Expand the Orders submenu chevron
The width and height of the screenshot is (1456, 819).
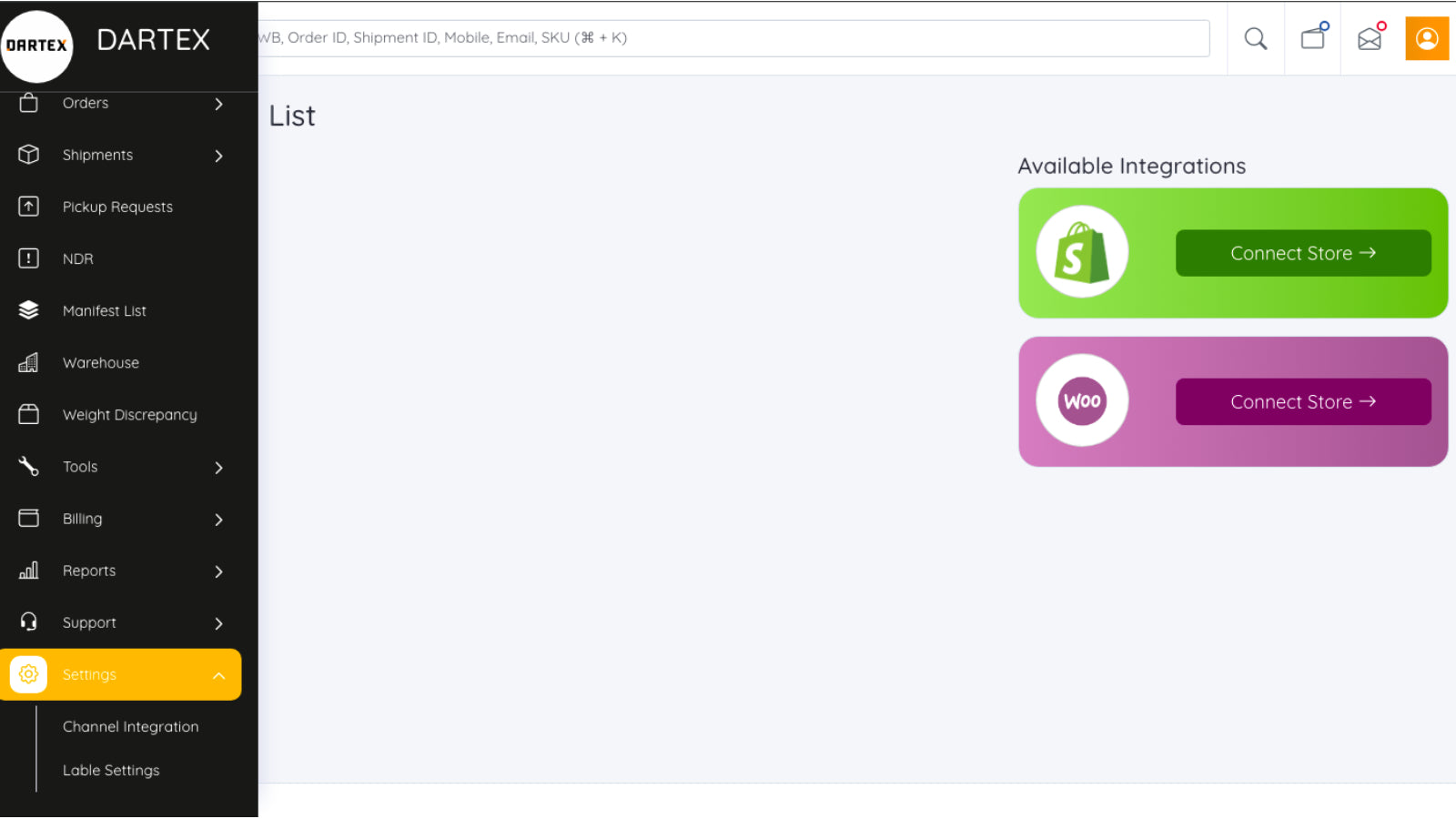coord(218,104)
